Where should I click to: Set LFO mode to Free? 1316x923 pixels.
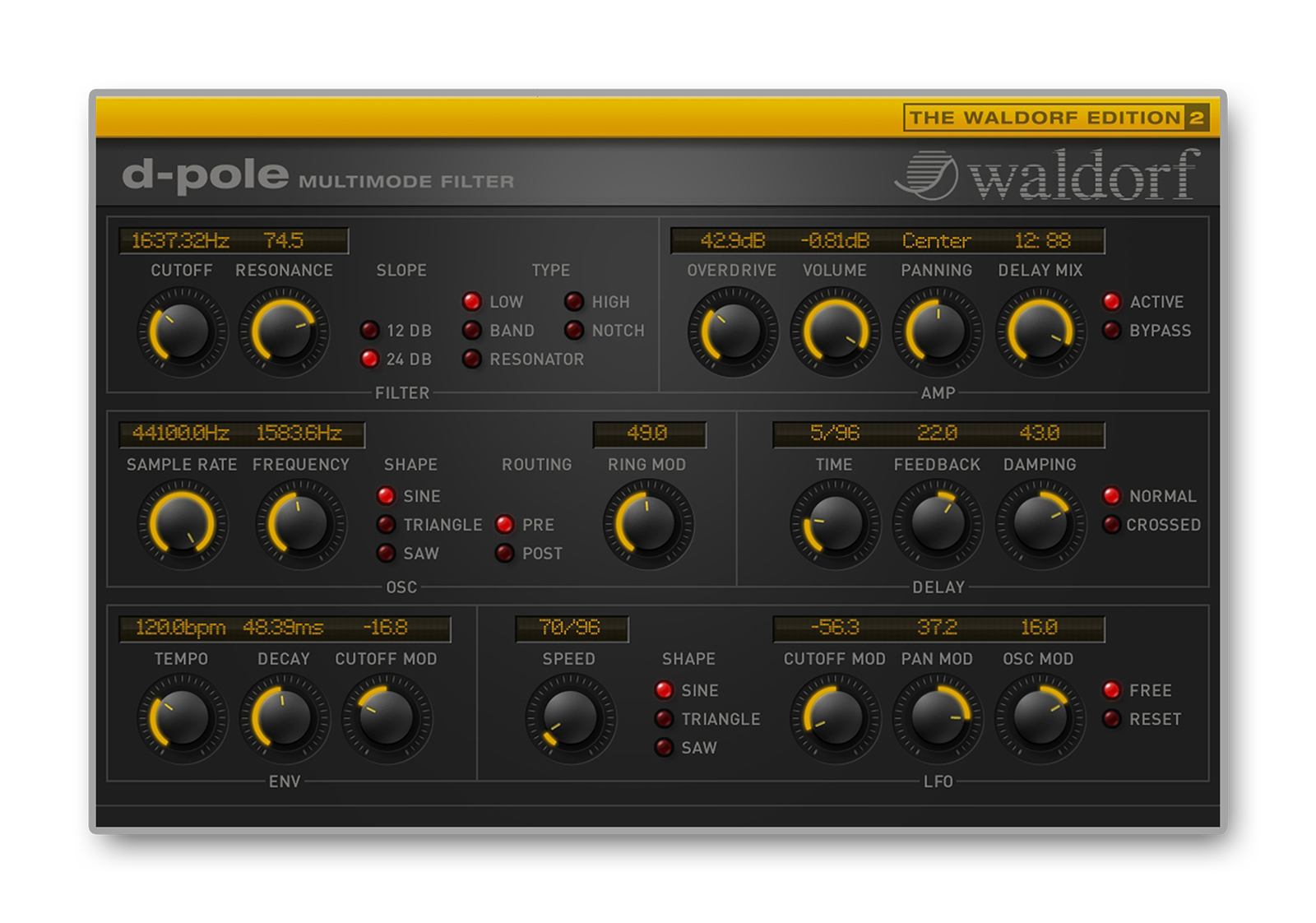(1112, 690)
